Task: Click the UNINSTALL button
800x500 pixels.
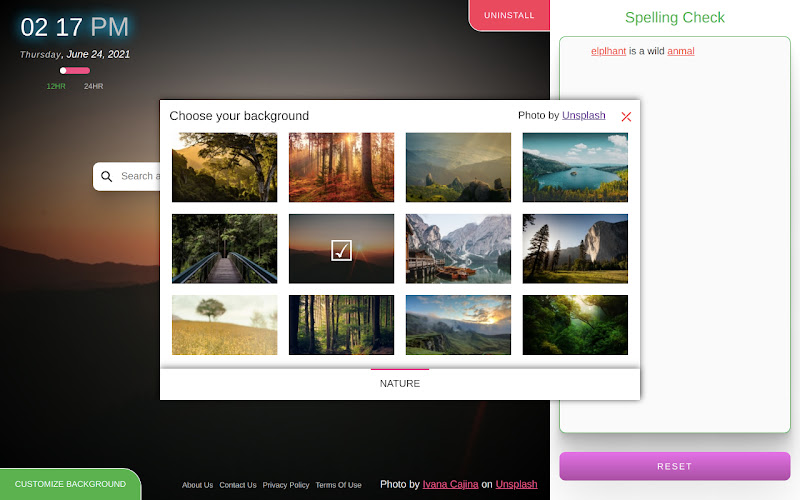Action: click(x=509, y=15)
